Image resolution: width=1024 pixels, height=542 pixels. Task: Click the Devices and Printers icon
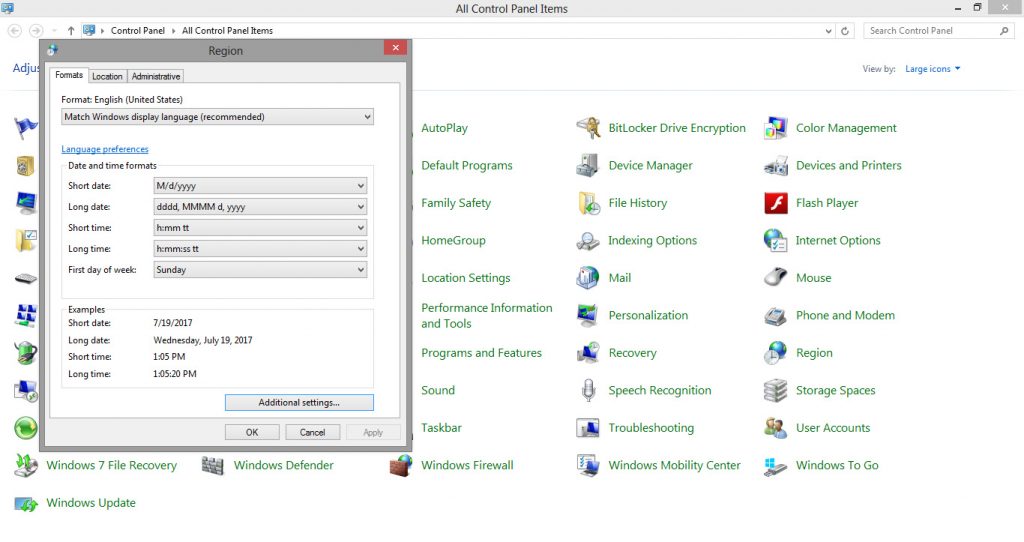[x=776, y=166]
